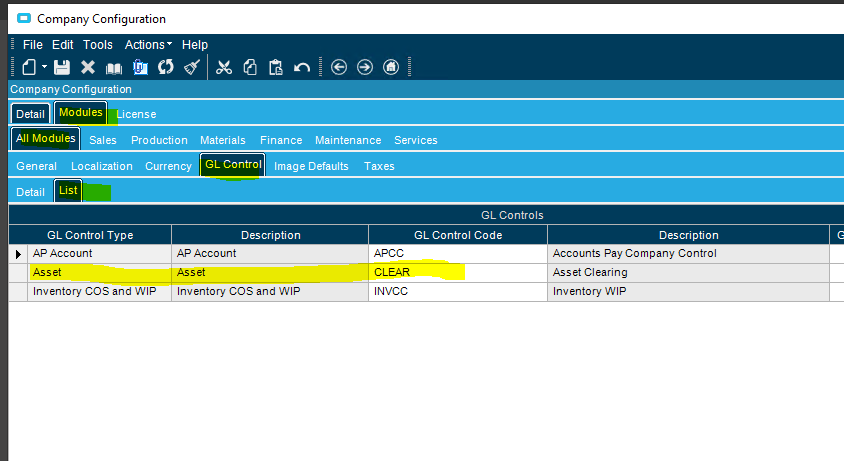Switch to Detail tab beside List
Image resolution: width=844 pixels, height=461 pixels.
30,192
